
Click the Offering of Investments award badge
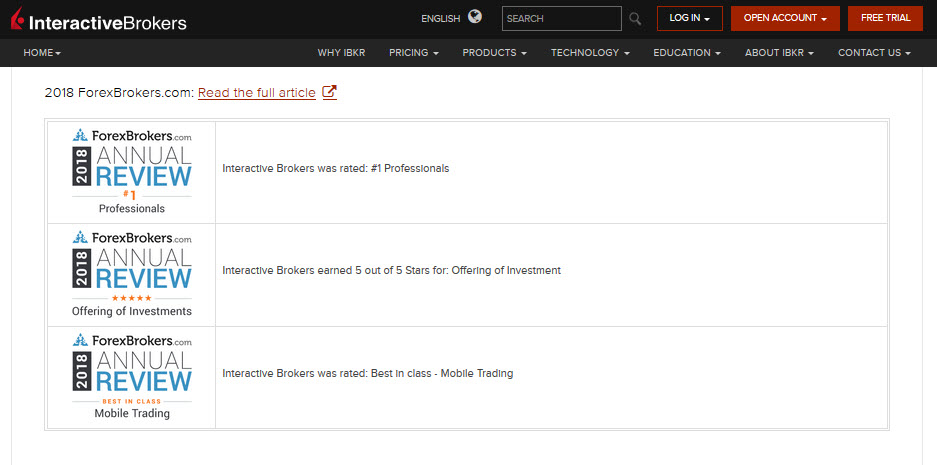tap(131, 274)
